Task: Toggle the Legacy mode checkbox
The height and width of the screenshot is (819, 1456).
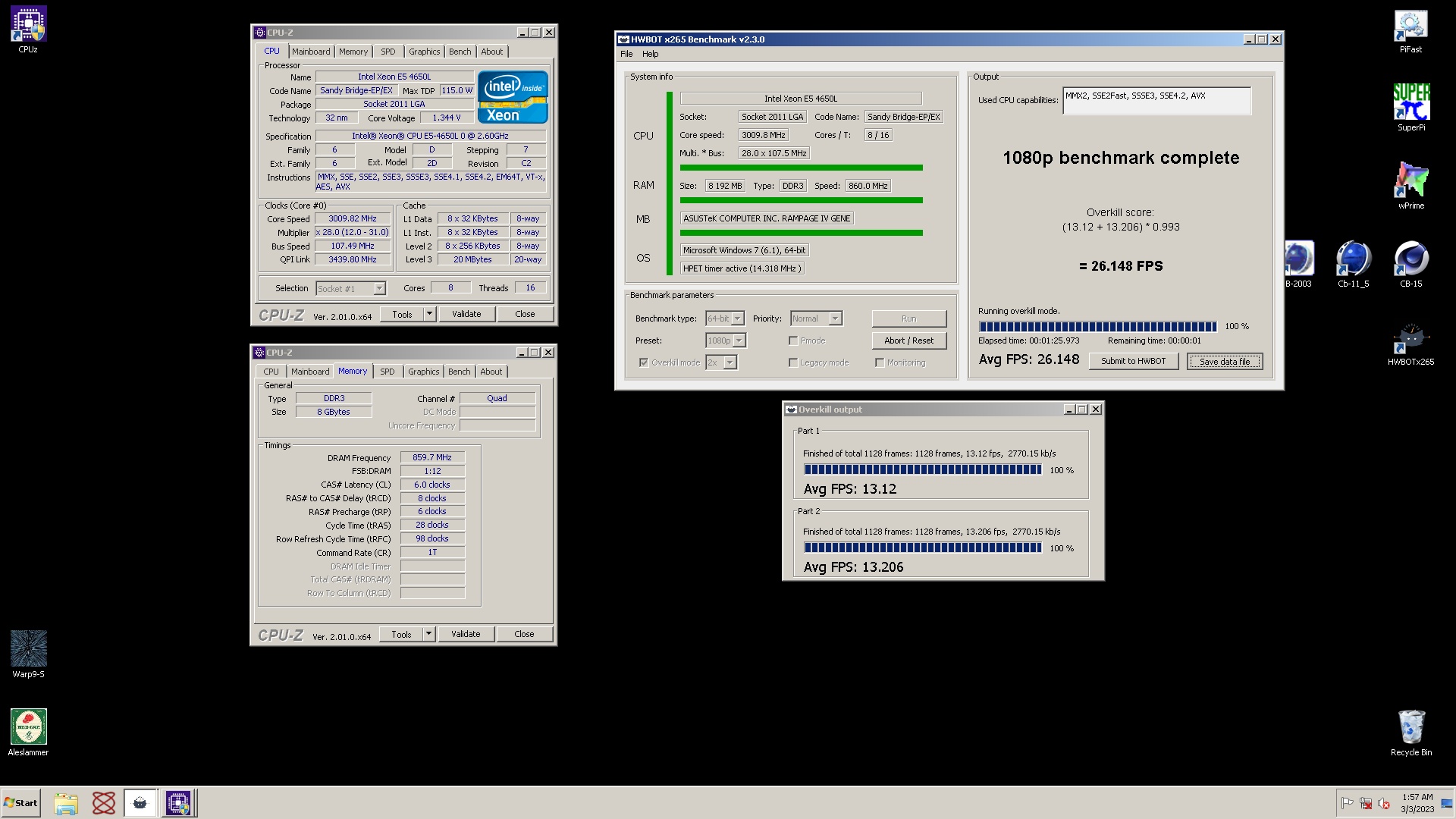Action: (x=793, y=362)
